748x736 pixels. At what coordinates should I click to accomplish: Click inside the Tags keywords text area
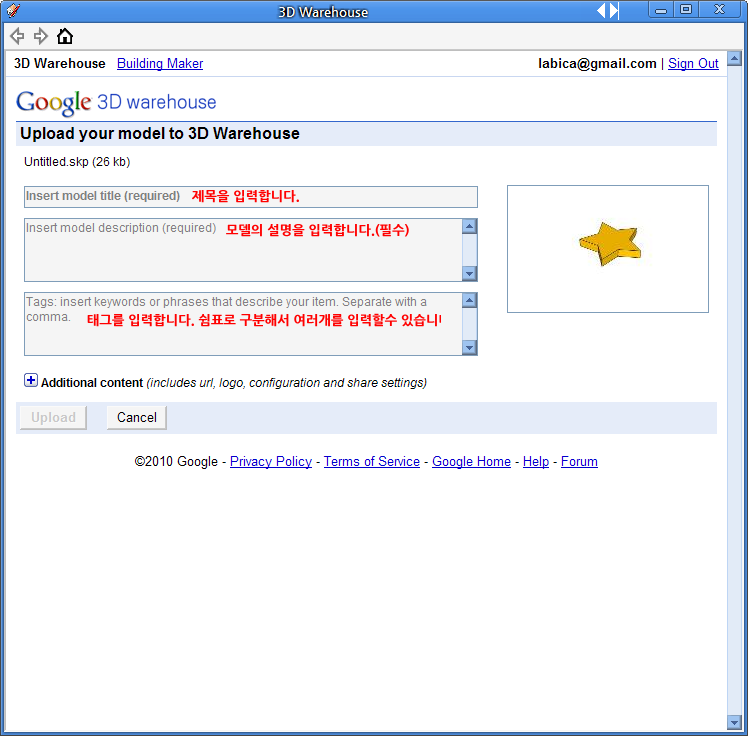[x=243, y=324]
